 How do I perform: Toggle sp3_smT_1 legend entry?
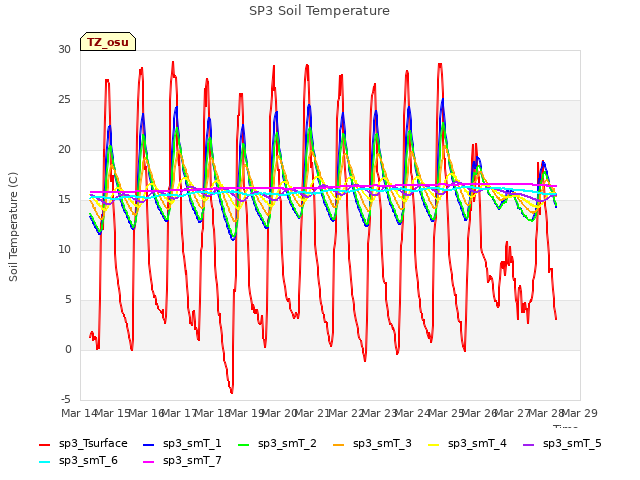point(182,444)
